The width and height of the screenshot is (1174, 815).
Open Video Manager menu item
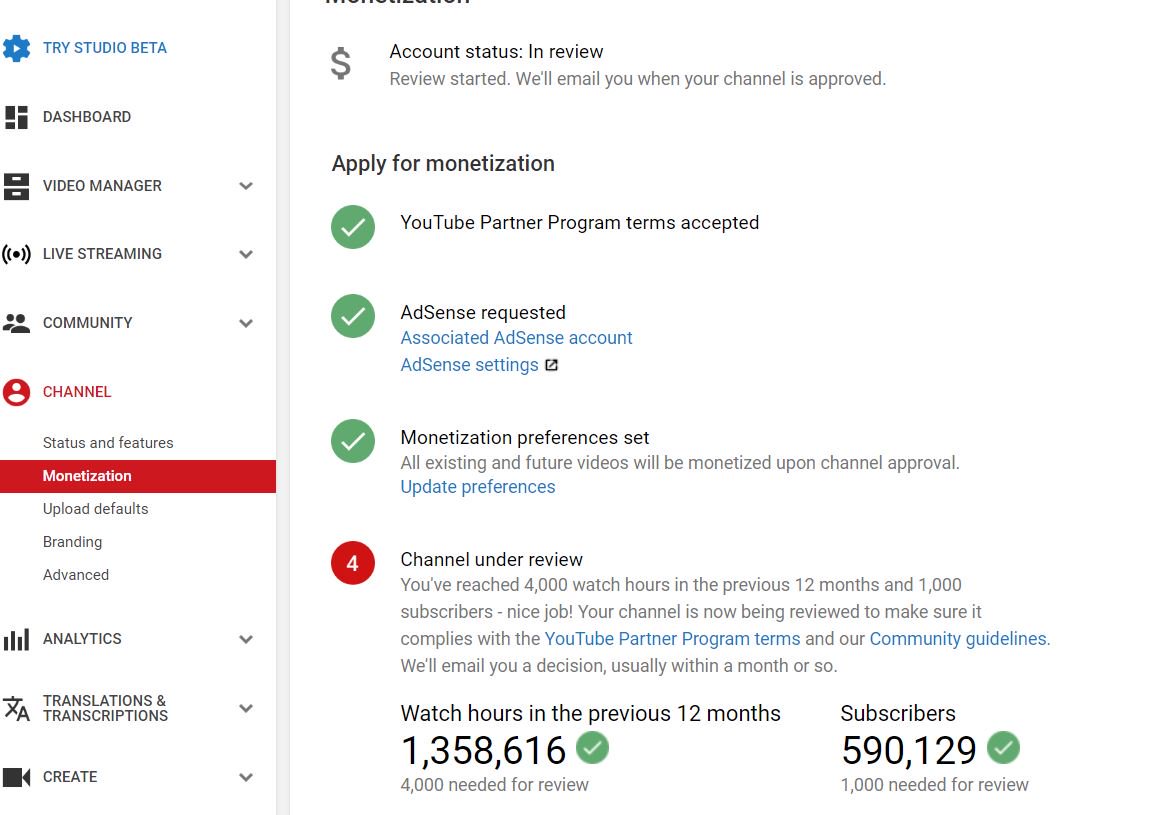pos(102,186)
